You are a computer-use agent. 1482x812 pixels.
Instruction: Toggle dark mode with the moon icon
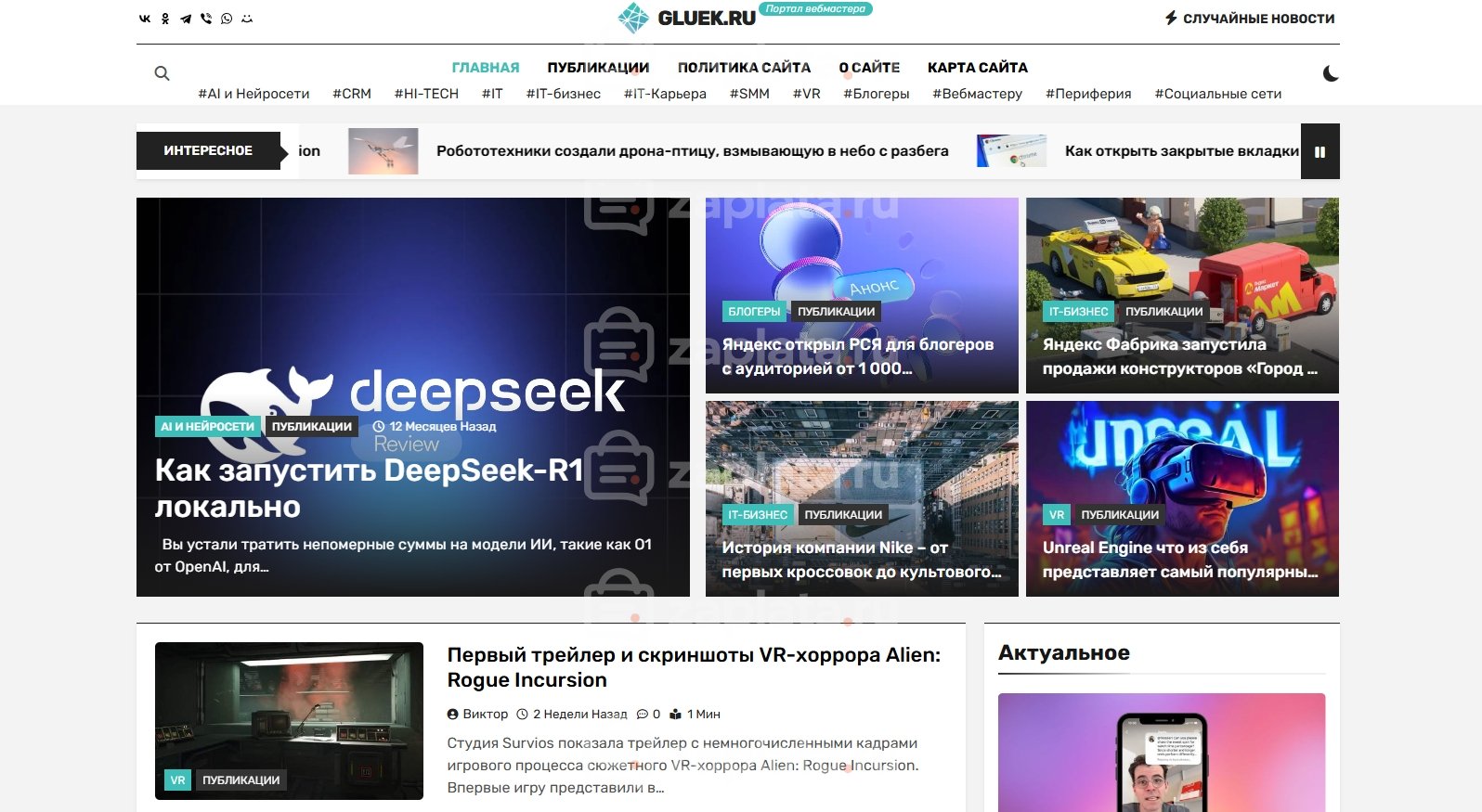click(1331, 73)
